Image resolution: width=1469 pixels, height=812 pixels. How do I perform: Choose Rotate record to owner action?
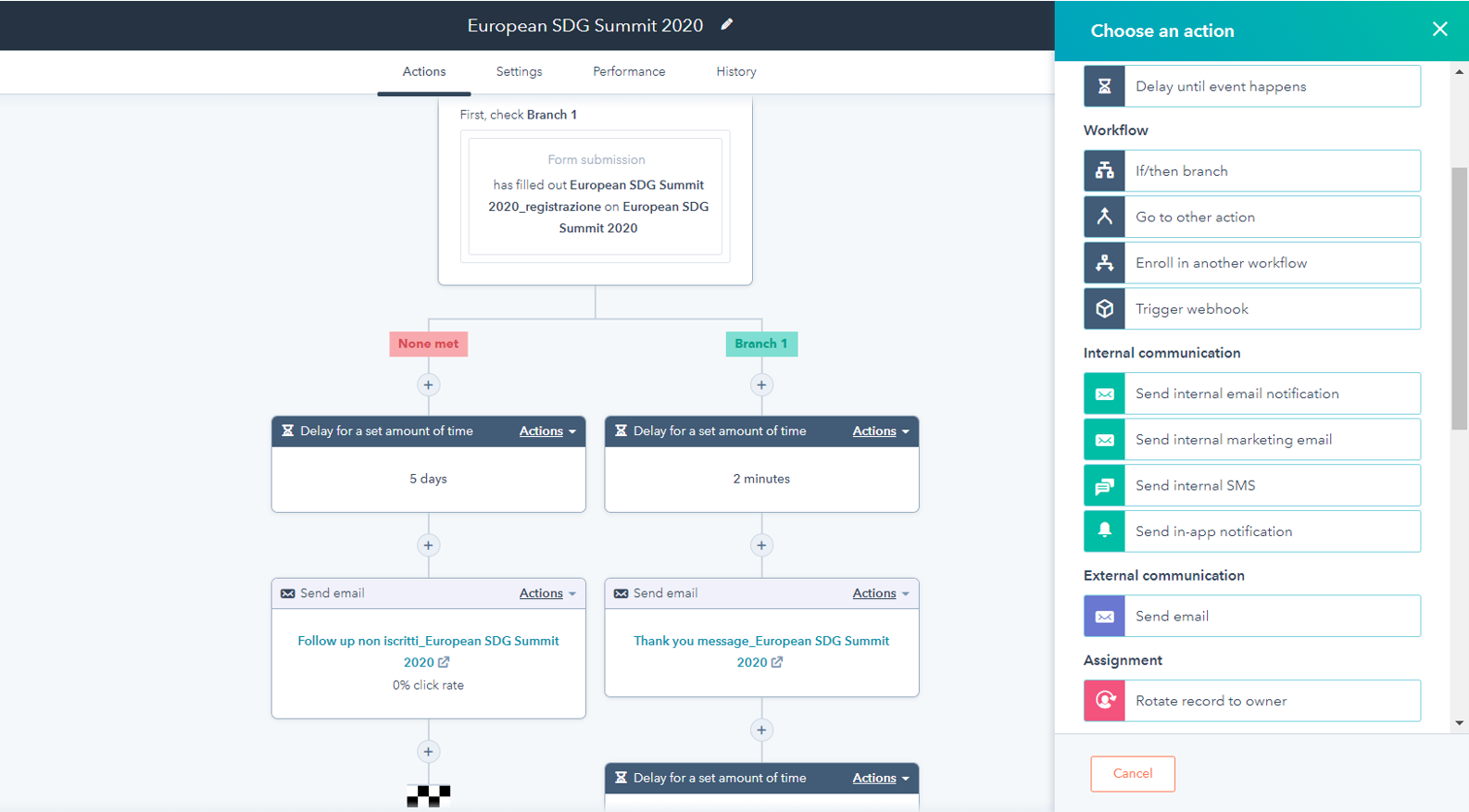[x=1252, y=701]
